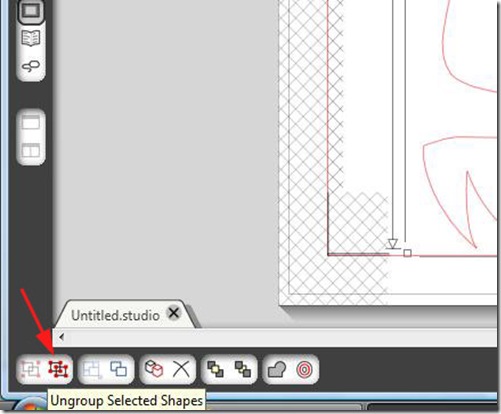Delete selected shapes with the X icon

181,369
